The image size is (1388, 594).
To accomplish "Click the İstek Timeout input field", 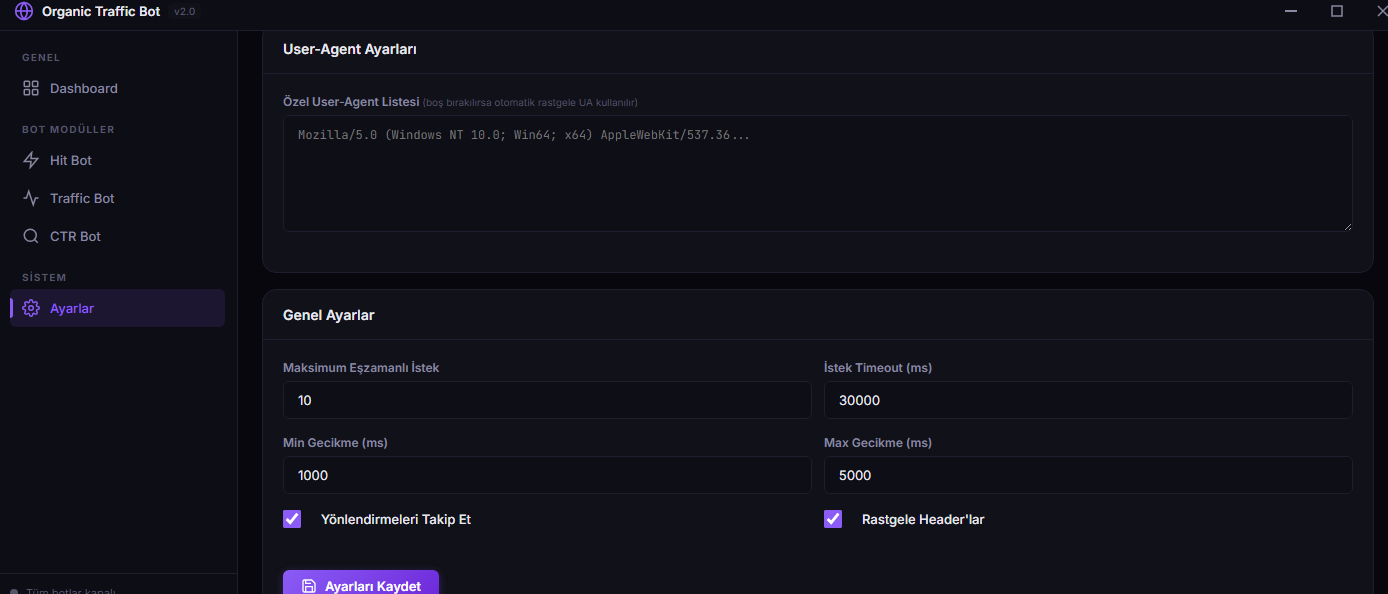I will (1088, 400).
